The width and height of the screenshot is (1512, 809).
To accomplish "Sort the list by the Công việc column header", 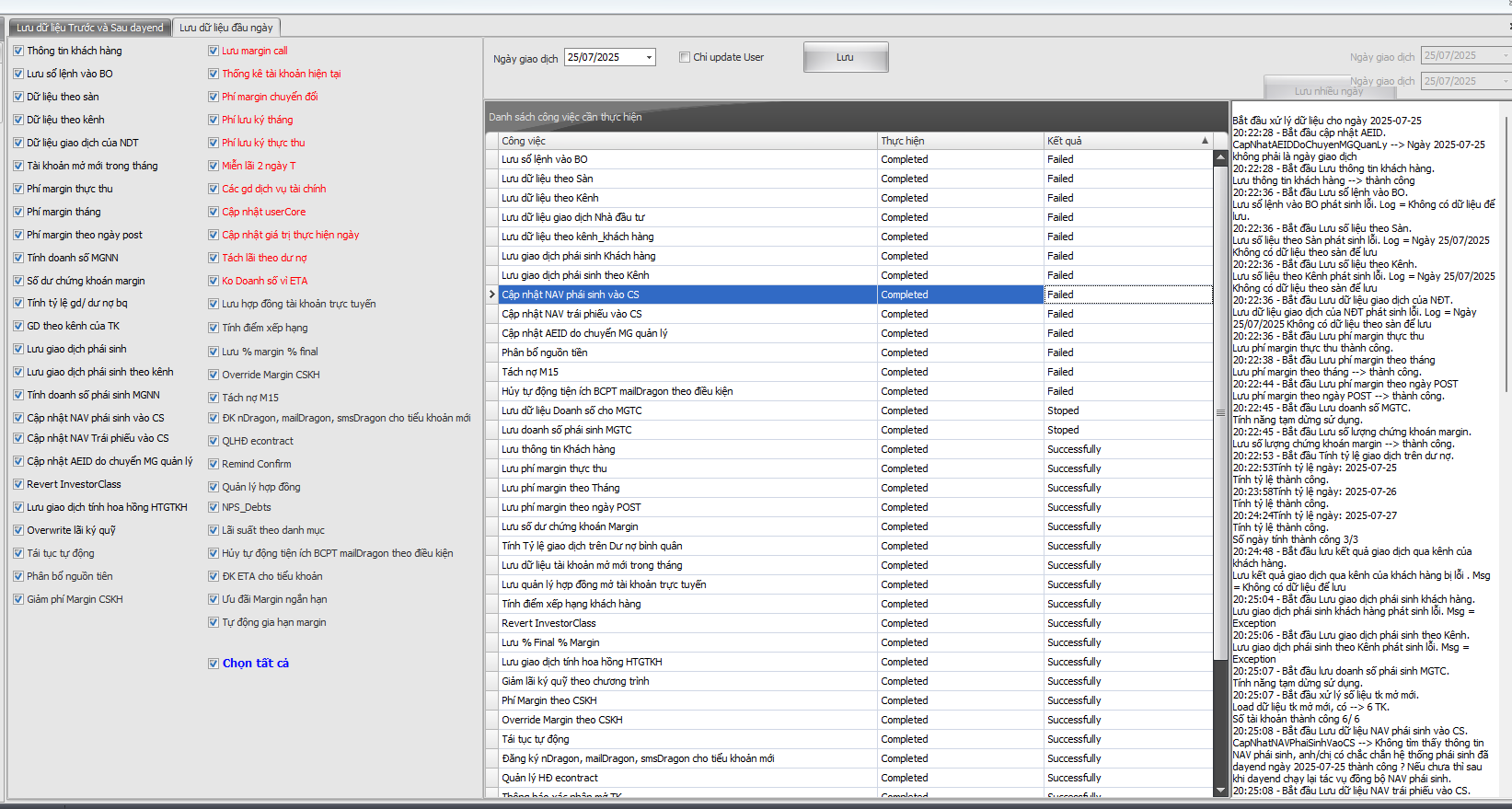I will [x=686, y=141].
